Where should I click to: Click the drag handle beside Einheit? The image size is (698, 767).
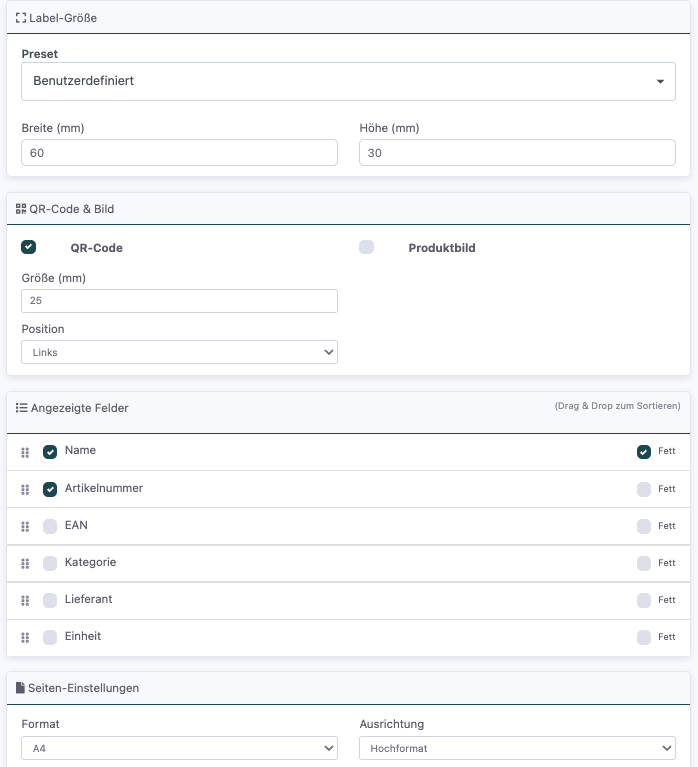click(25, 638)
